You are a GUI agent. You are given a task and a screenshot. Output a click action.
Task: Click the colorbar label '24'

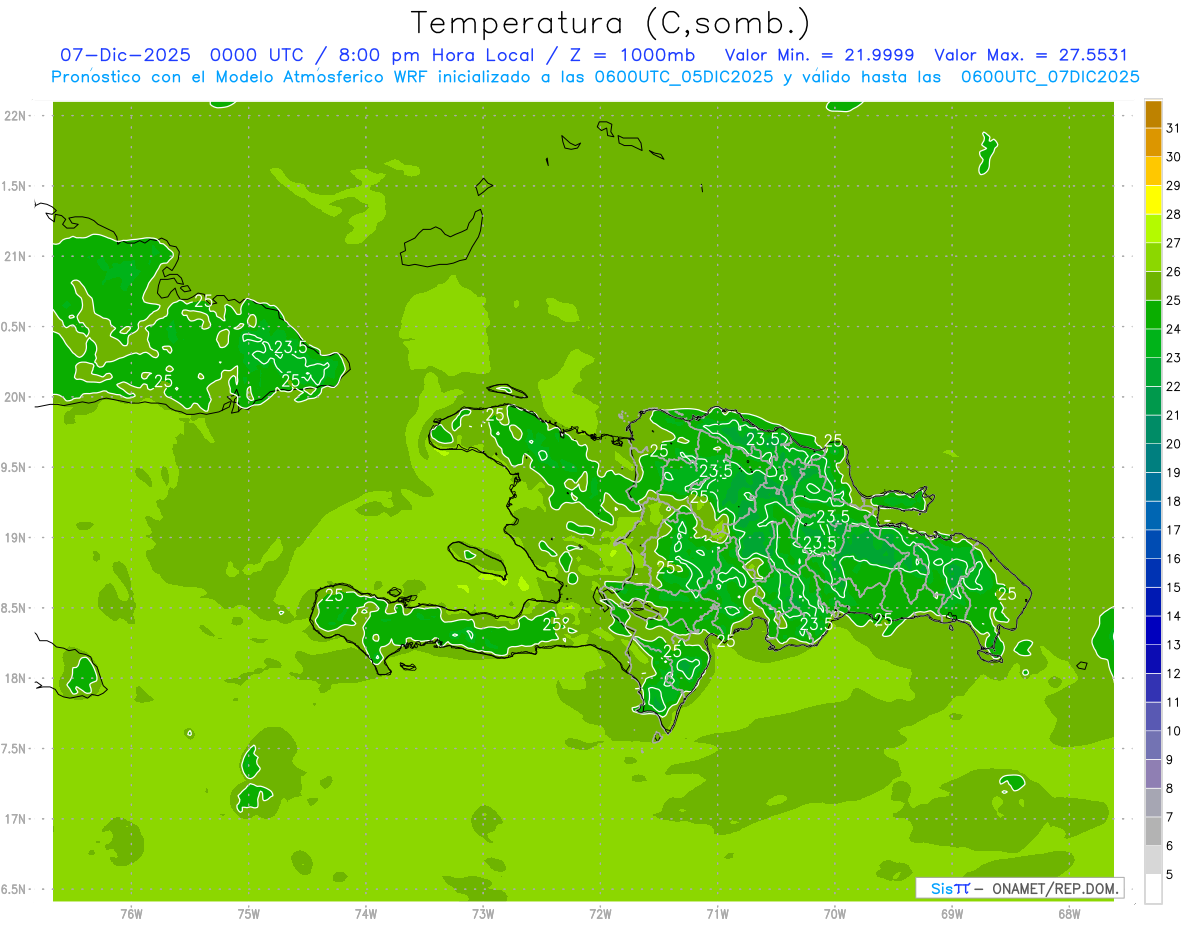tap(1174, 329)
